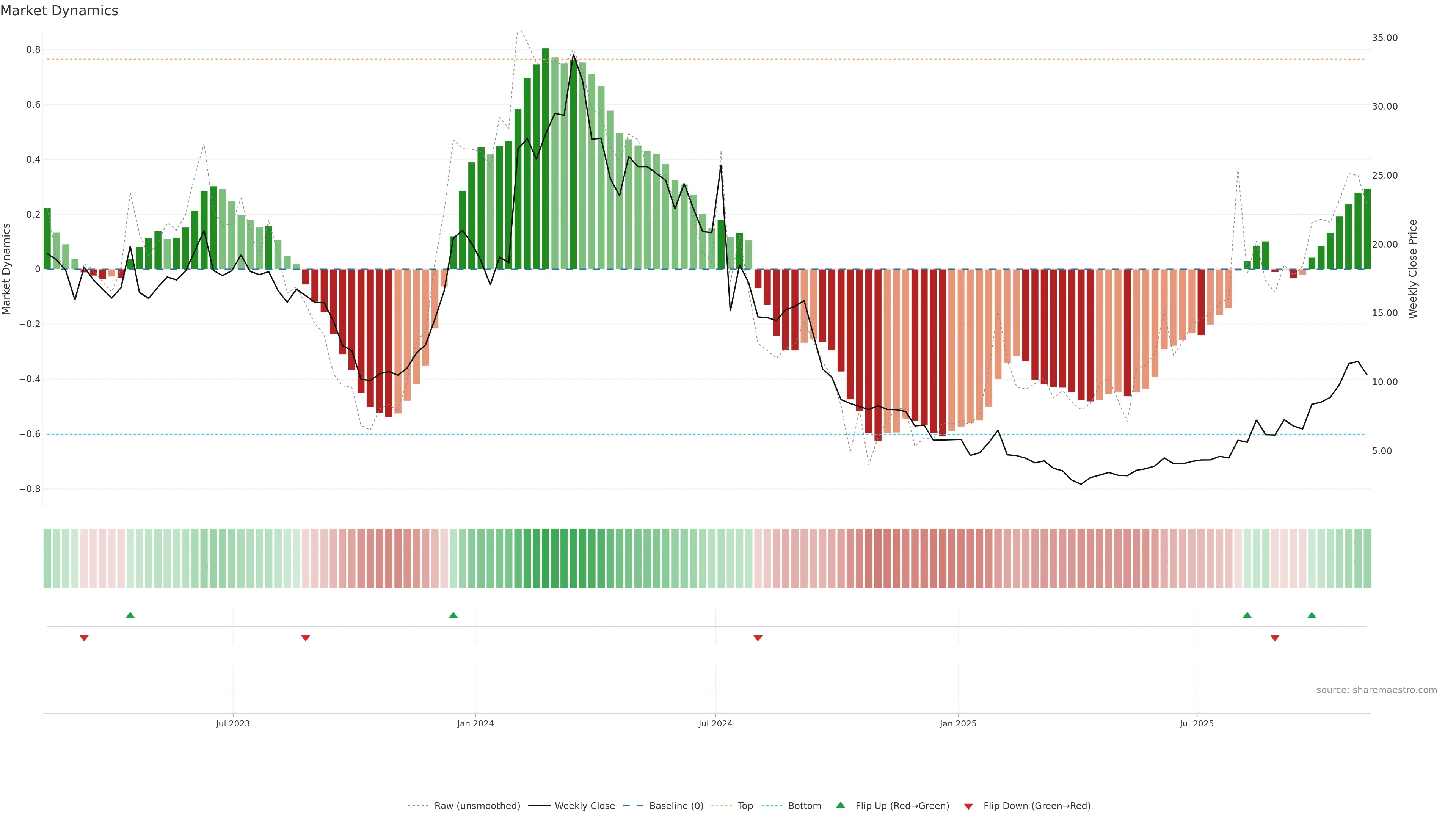The width and height of the screenshot is (1456, 819).
Task: Click the Jan 2025 x-axis label
Action: tap(957, 723)
